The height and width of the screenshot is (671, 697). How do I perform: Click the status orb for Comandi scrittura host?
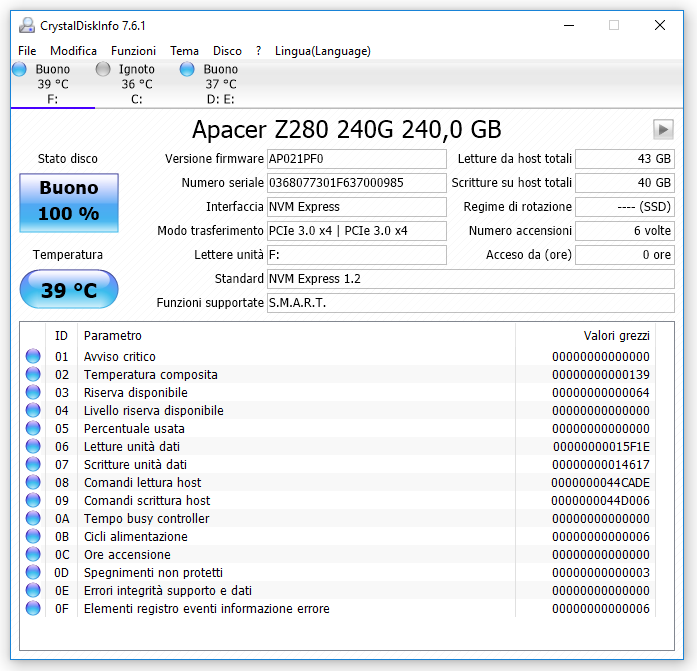pyautogui.click(x=33, y=500)
